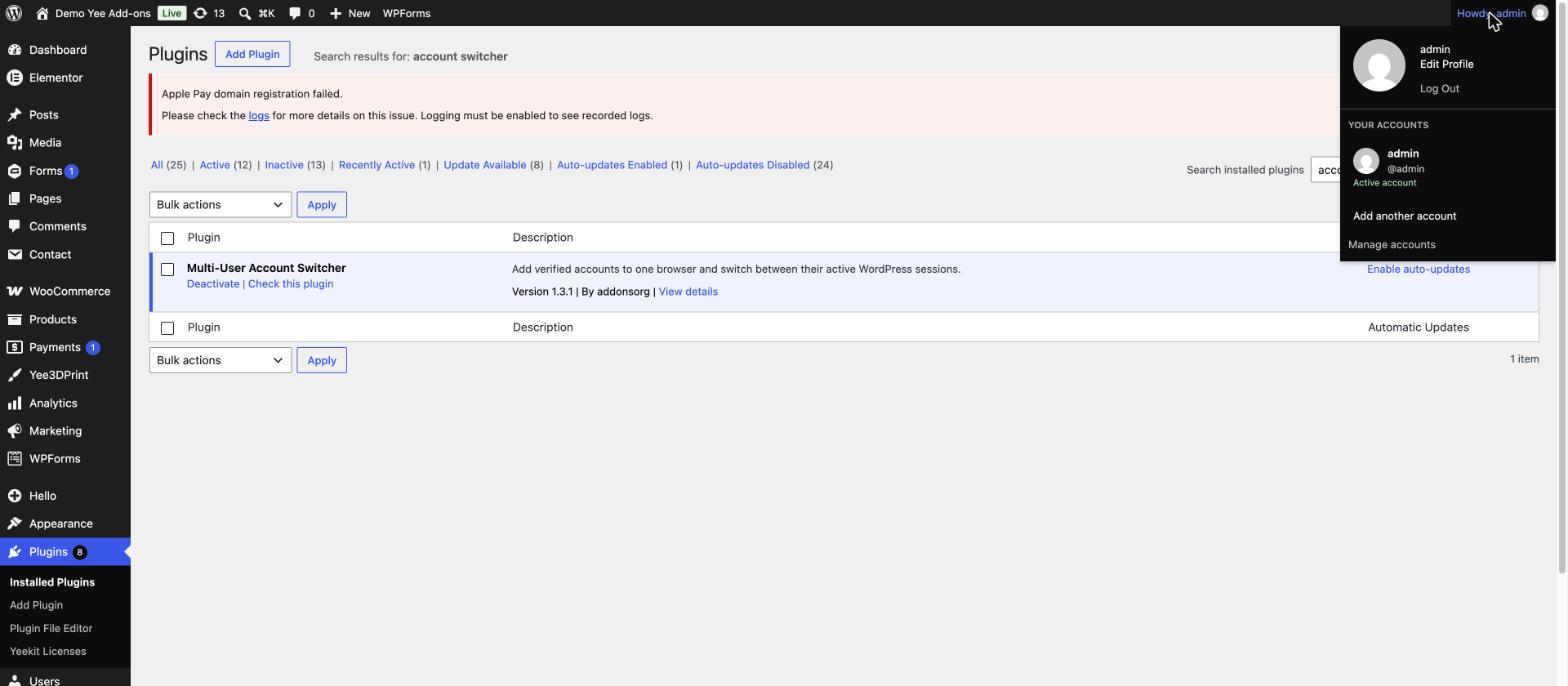Open the bottom Bulk actions dropdown
Image resolution: width=1568 pixels, height=686 pixels.
[220, 360]
